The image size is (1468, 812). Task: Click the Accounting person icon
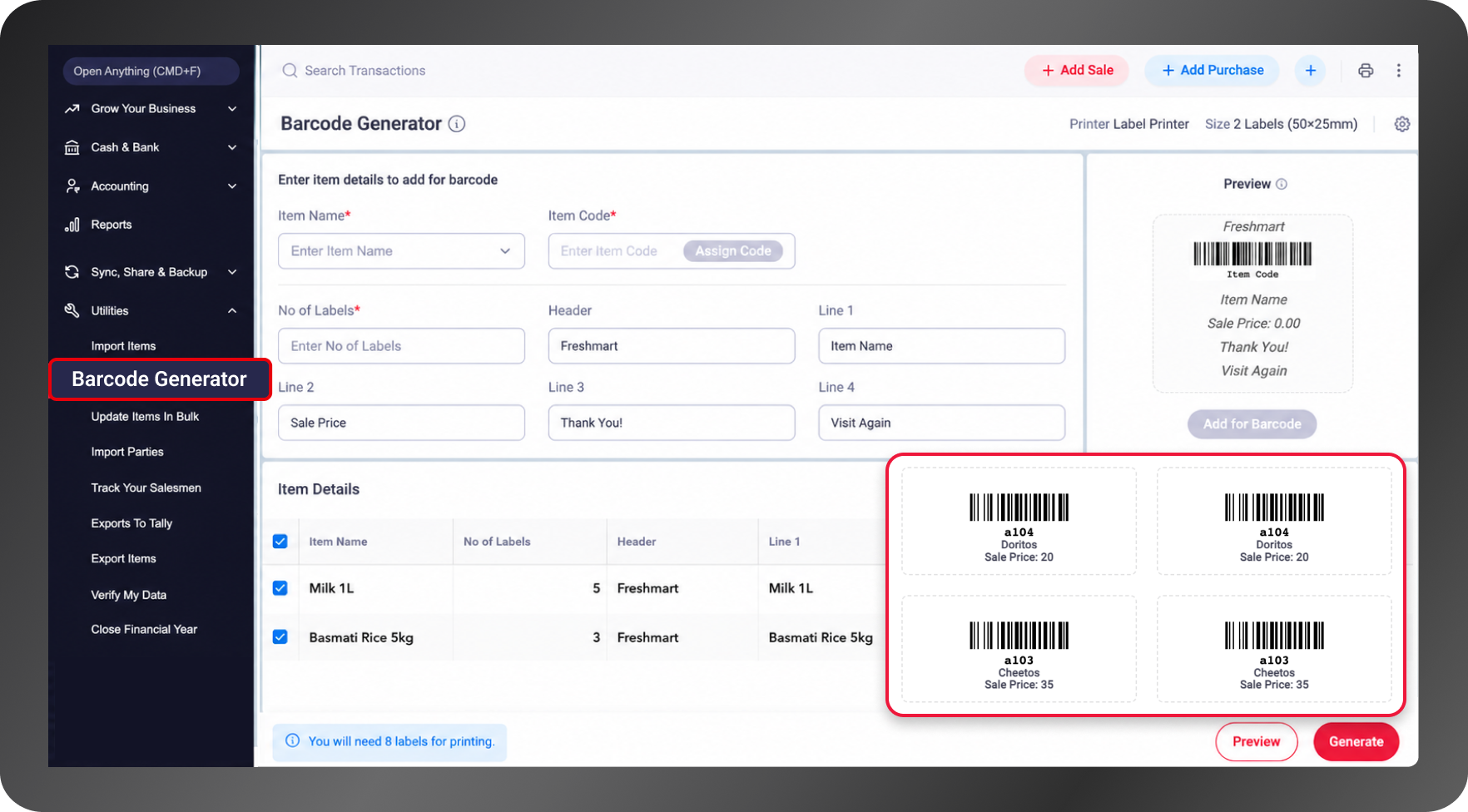tap(72, 186)
